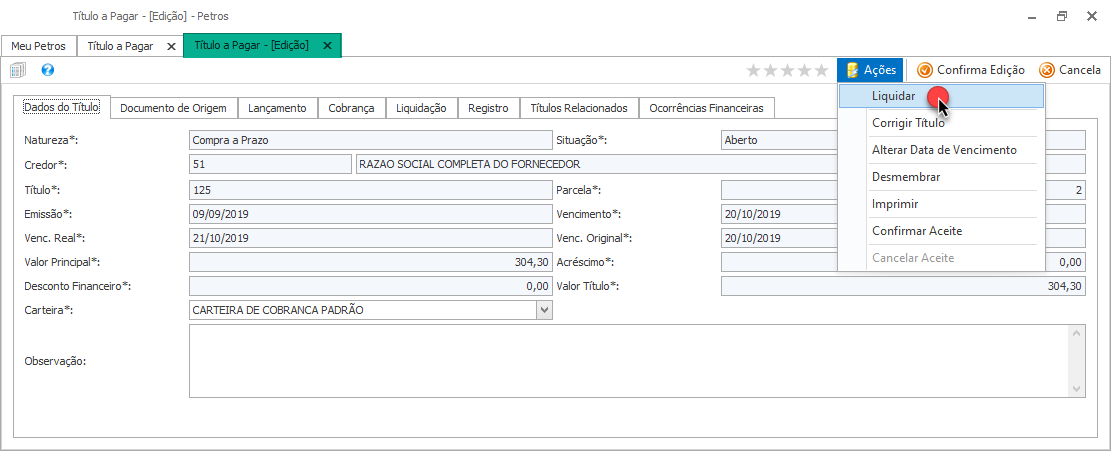The image size is (1112, 451).
Task: Click the Venc. Original date field
Action: (903, 238)
